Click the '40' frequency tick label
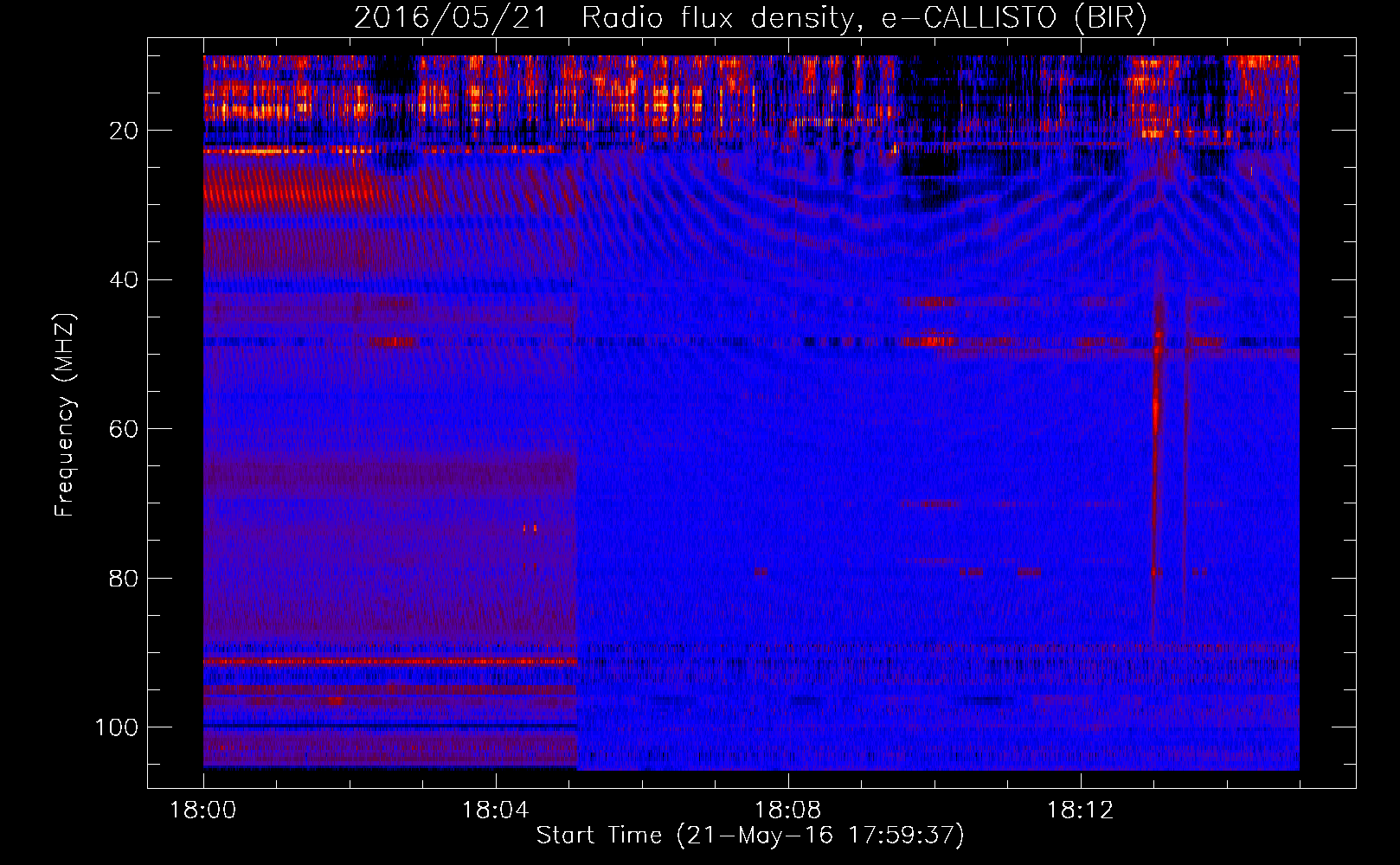The height and width of the screenshot is (865, 1400). click(x=124, y=280)
